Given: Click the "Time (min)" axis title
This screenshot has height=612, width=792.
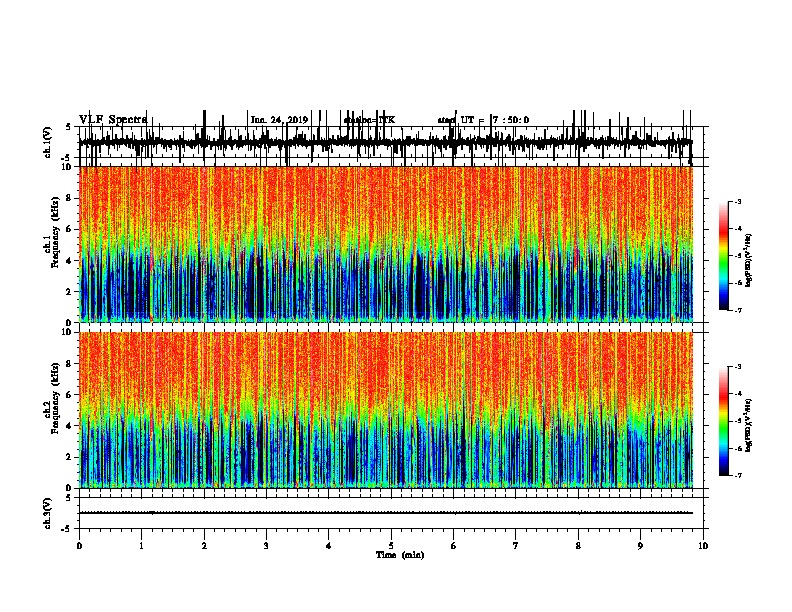Looking at the screenshot, I should (x=400, y=555).
